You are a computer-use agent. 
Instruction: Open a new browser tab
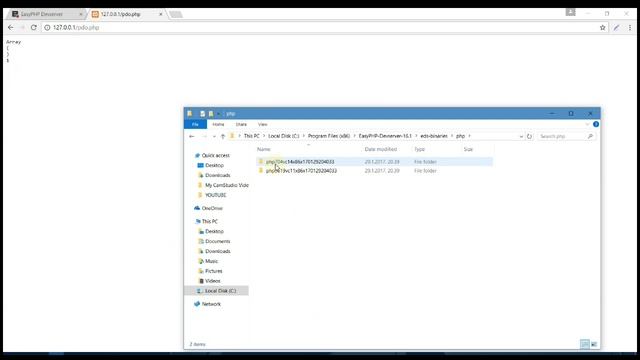point(176,14)
